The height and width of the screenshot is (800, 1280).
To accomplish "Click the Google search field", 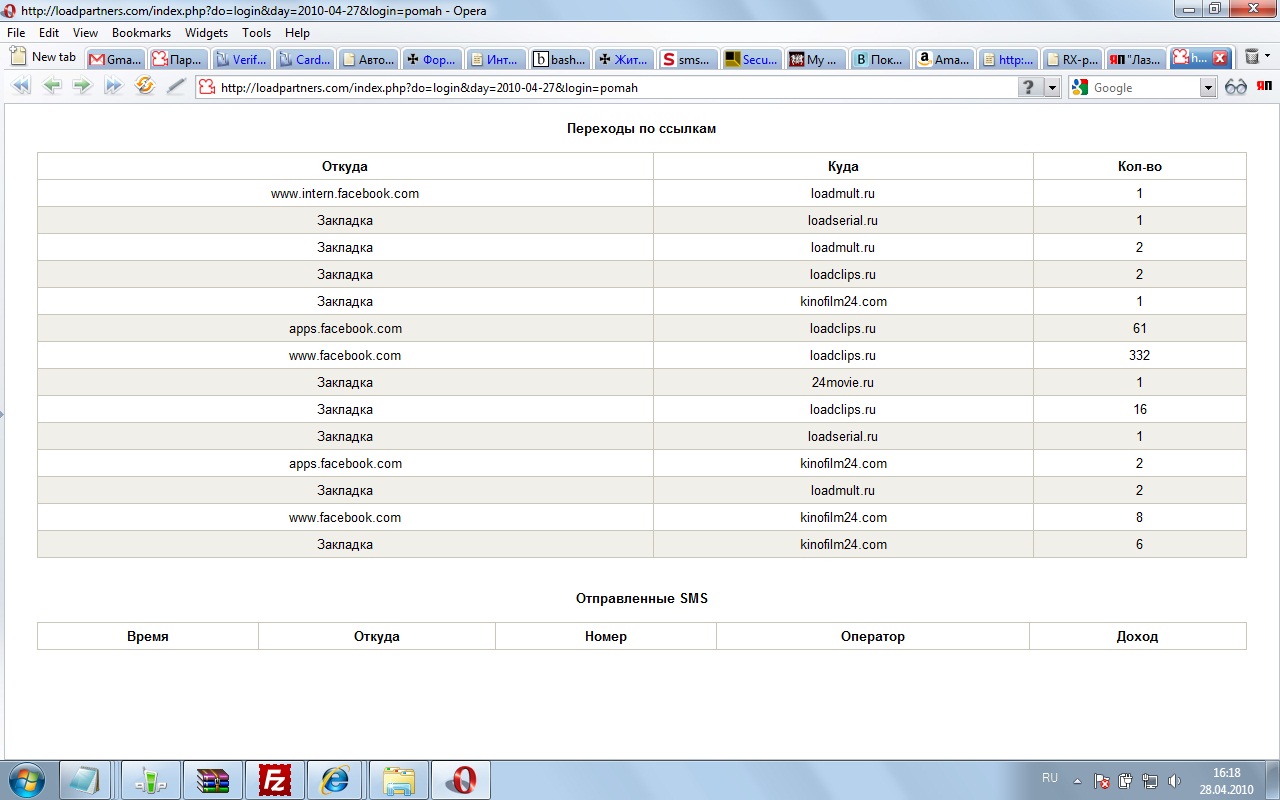I will pyautogui.click(x=1144, y=88).
